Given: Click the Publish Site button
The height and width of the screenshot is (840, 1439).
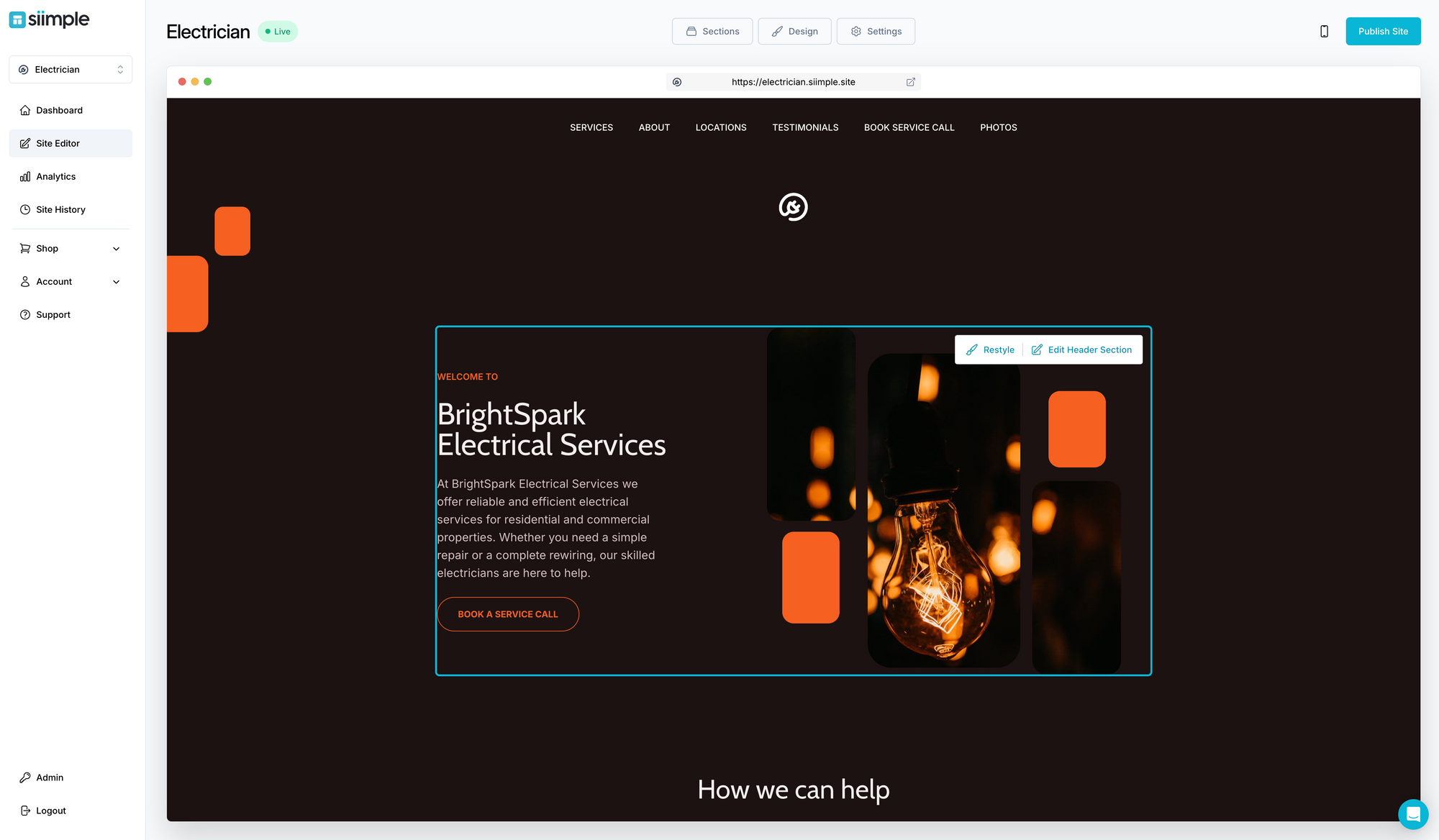Looking at the screenshot, I should (x=1383, y=31).
